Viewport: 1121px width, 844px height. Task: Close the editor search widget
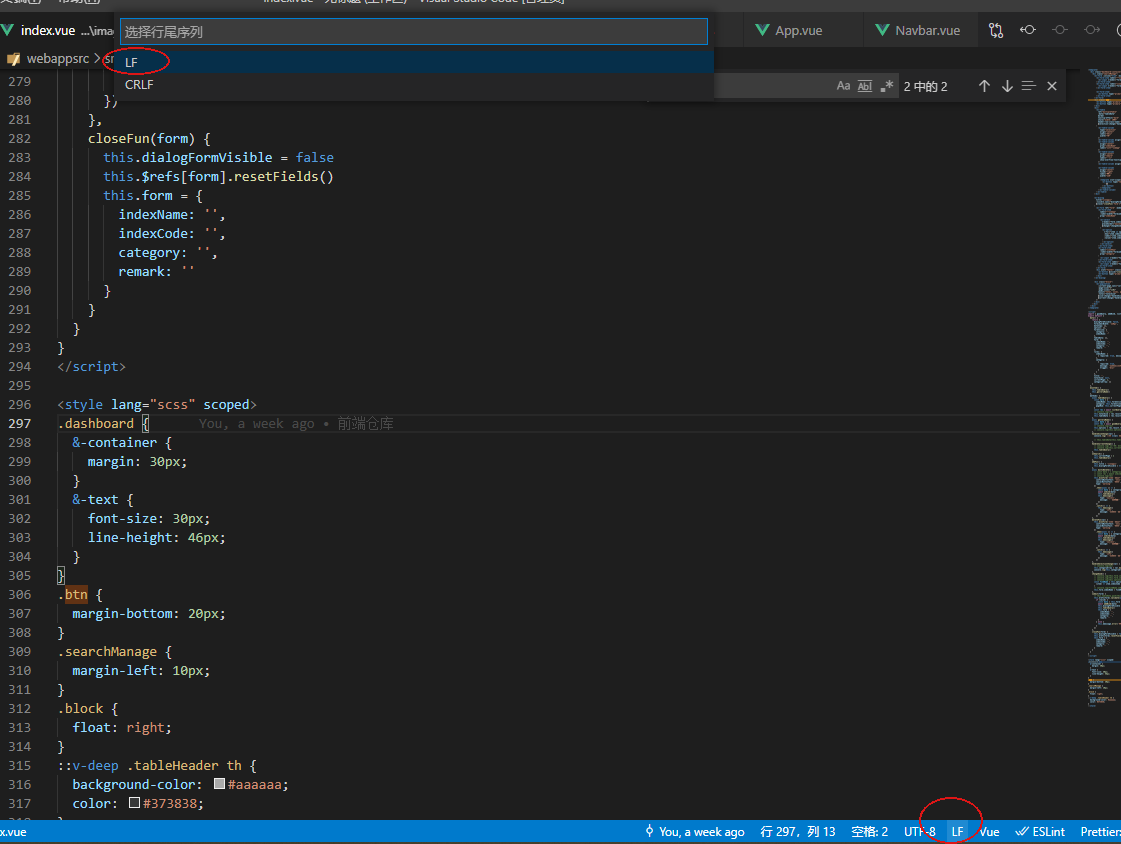pyautogui.click(x=1051, y=86)
